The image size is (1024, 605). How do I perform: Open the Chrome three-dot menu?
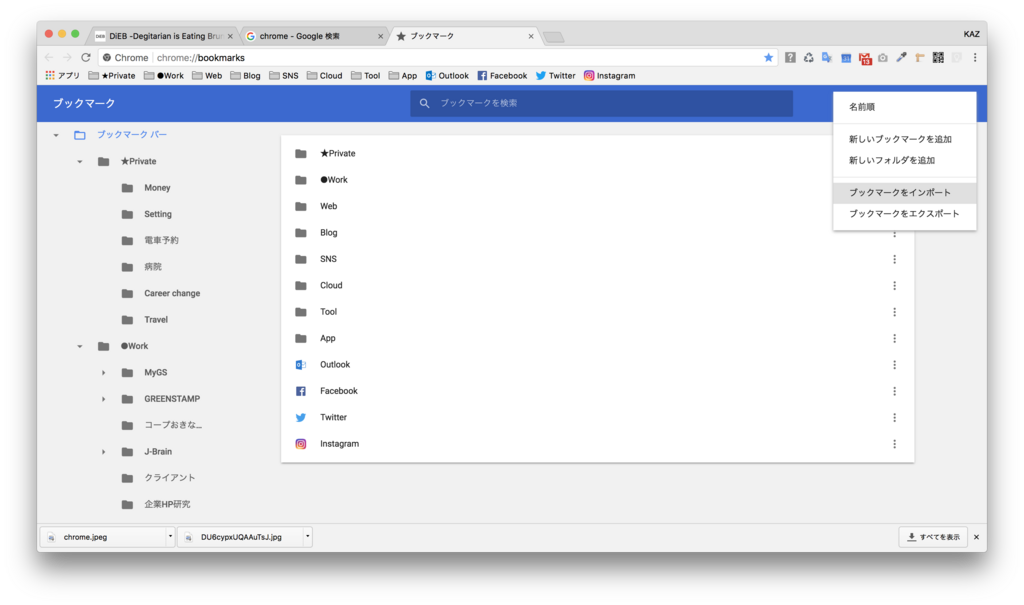click(x=975, y=57)
